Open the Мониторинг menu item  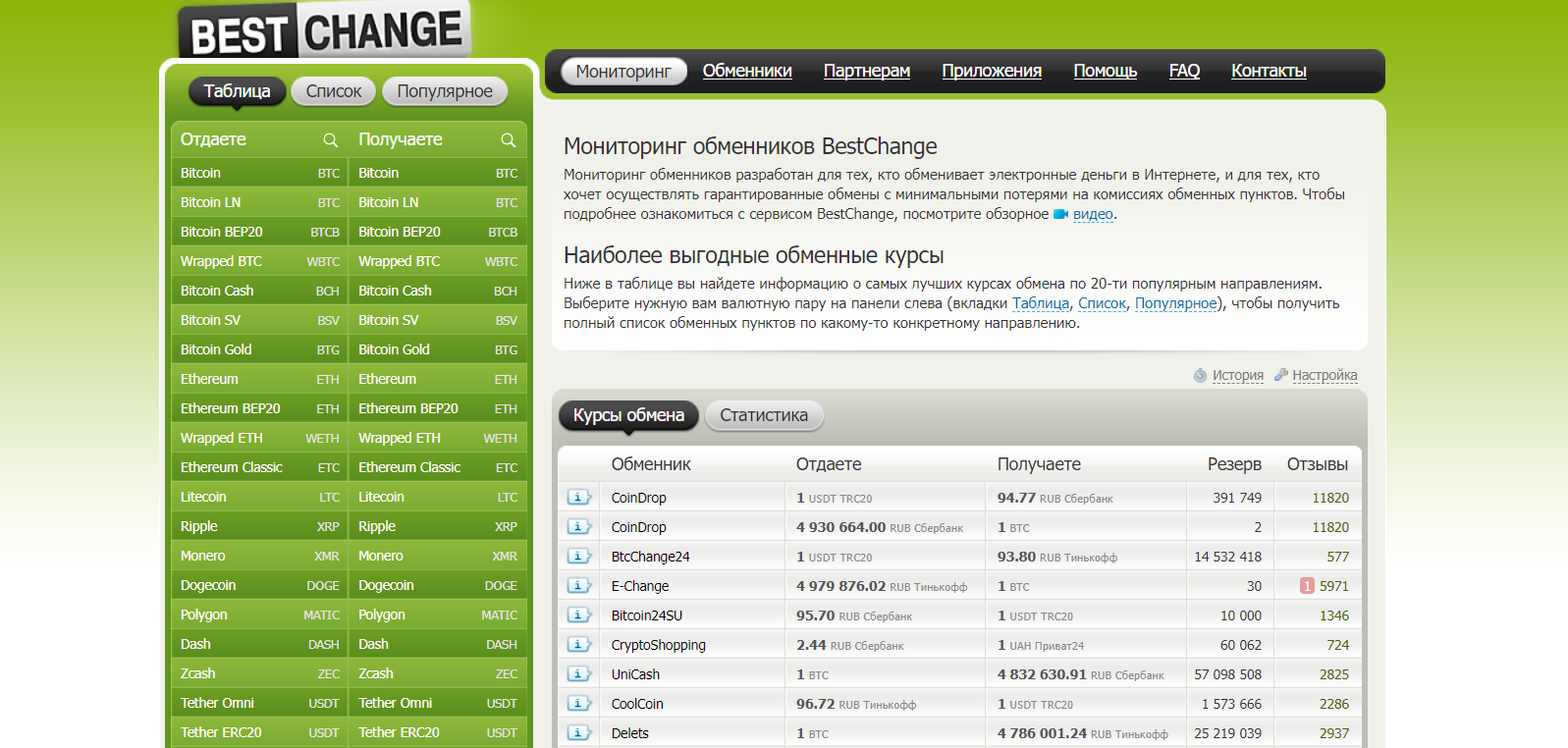click(x=623, y=71)
